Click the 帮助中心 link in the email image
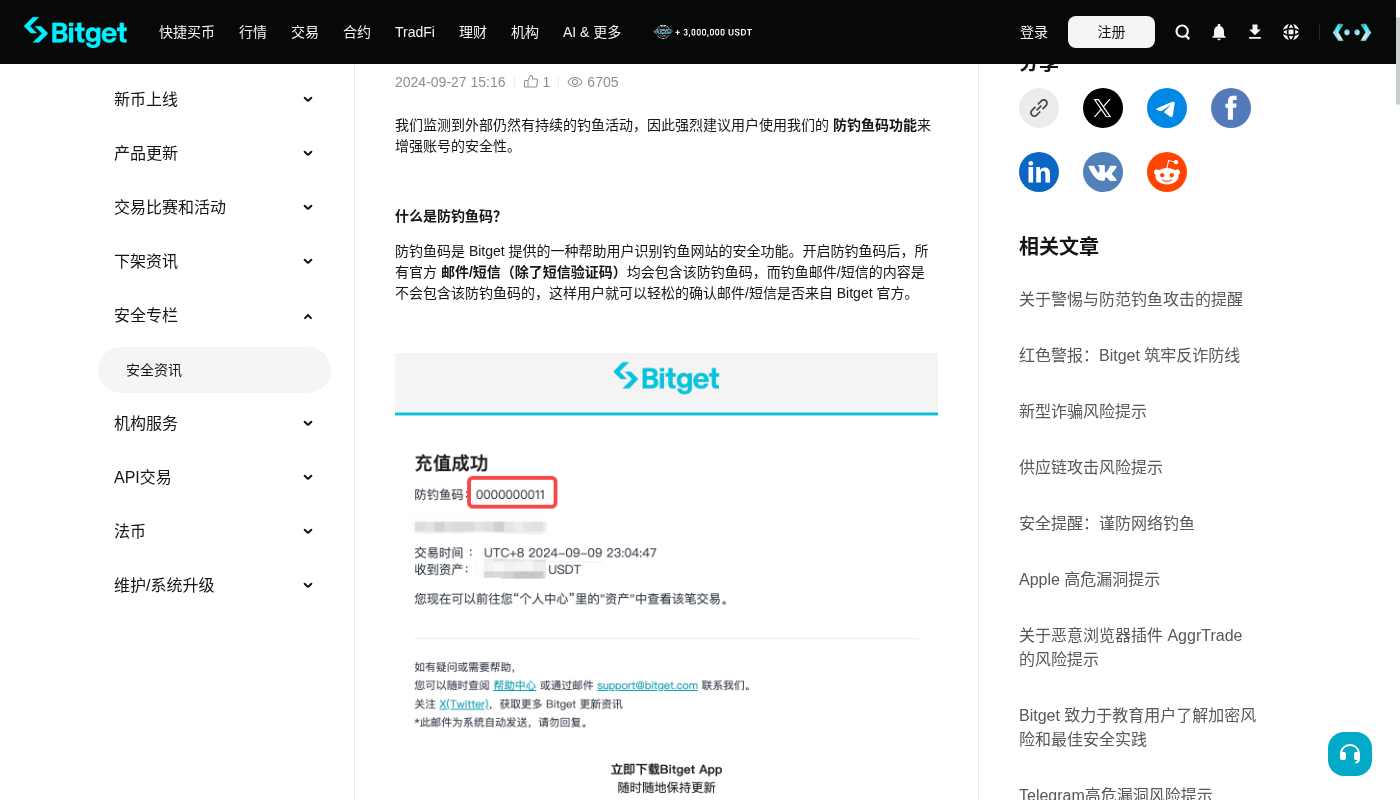Image resolution: width=1400 pixels, height=800 pixels. click(515, 685)
